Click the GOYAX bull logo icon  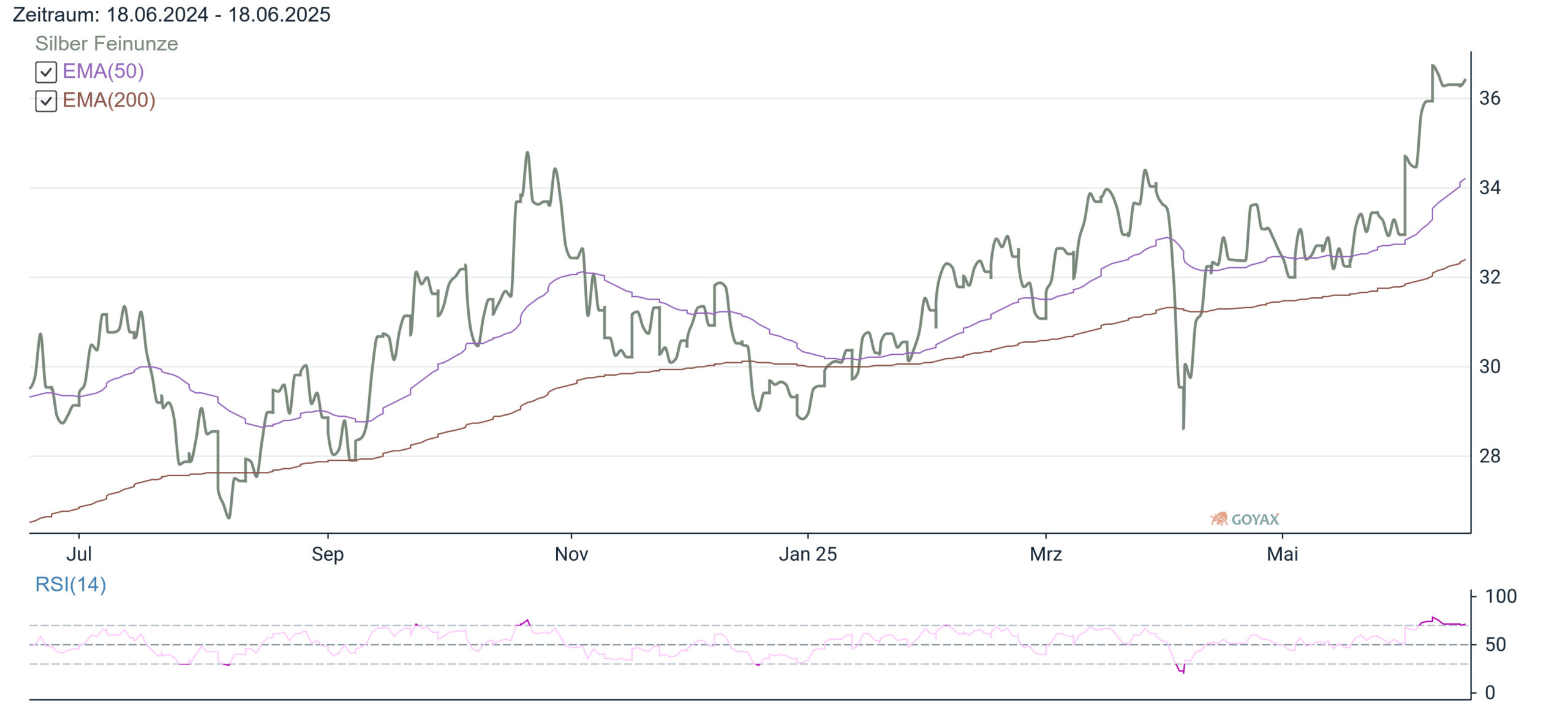click(1219, 519)
